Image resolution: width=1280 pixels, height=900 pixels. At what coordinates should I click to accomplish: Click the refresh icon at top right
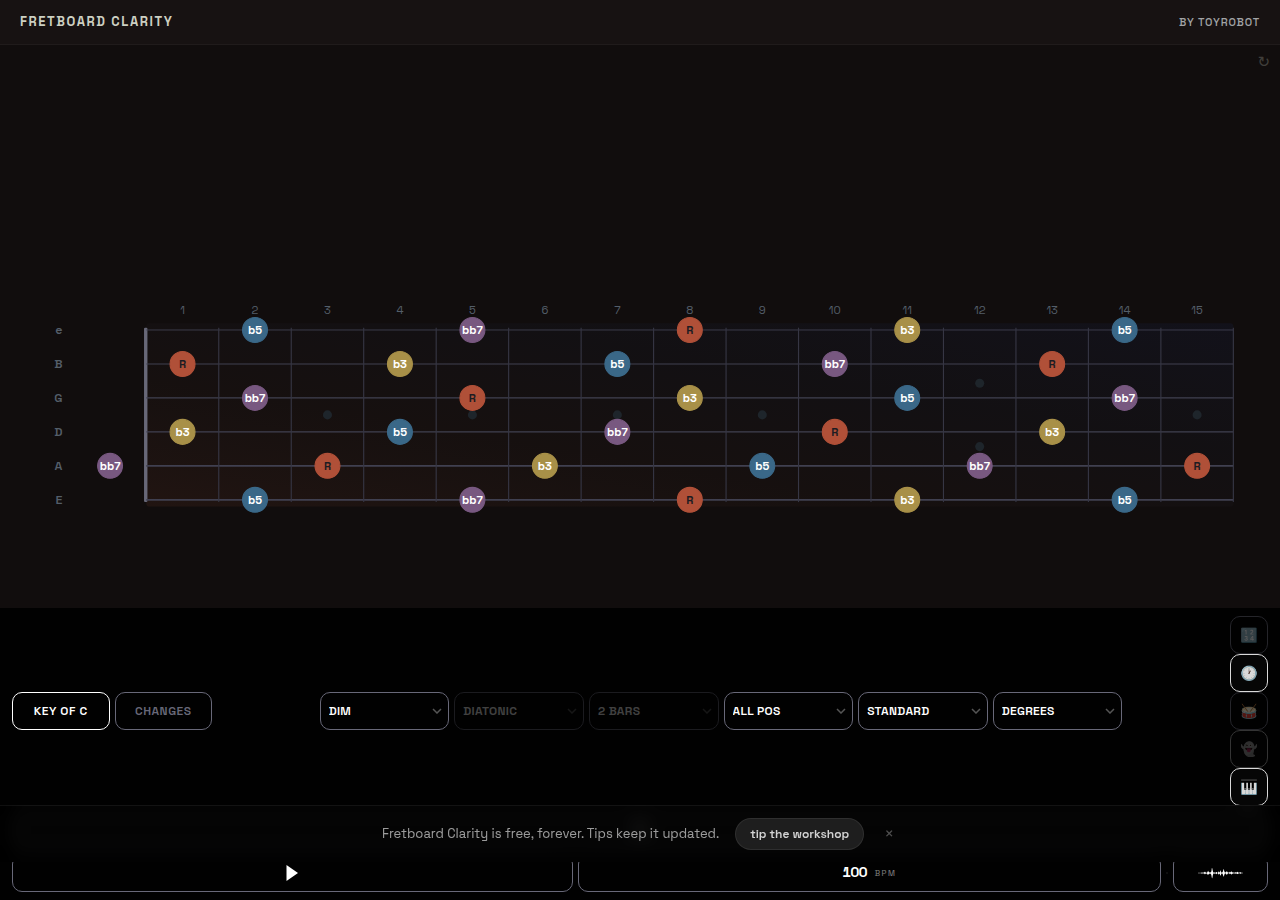[1263, 62]
